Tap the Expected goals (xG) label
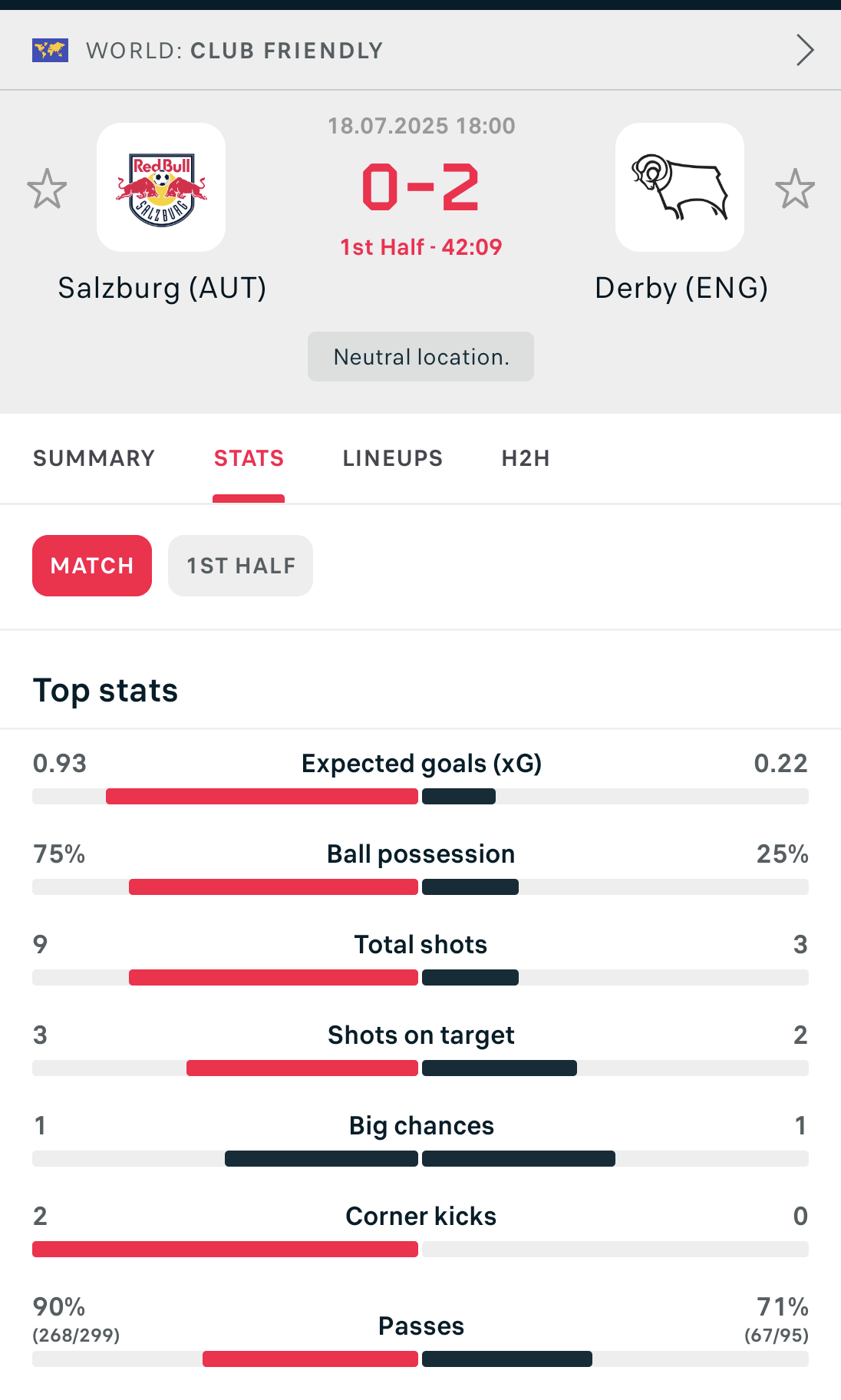Screen dimensions: 841x1400 (x=421, y=764)
